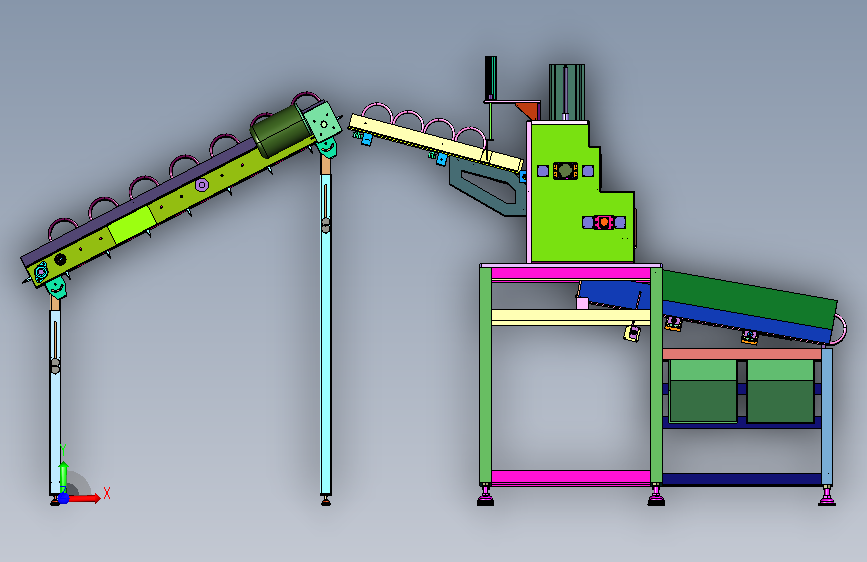Click the red X axis arrow of the triad
Screen dimensions: 867x562
[x=85, y=498]
